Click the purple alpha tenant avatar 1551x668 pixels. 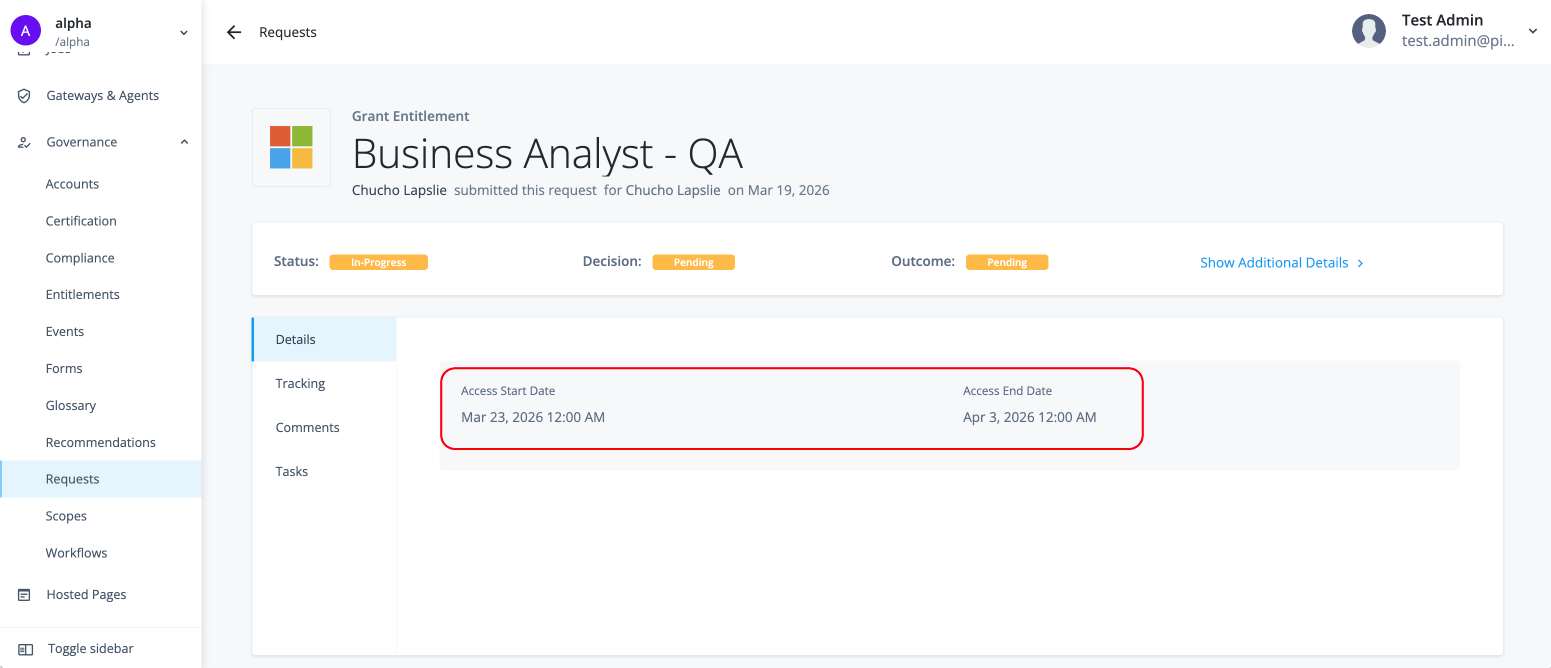(25, 31)
